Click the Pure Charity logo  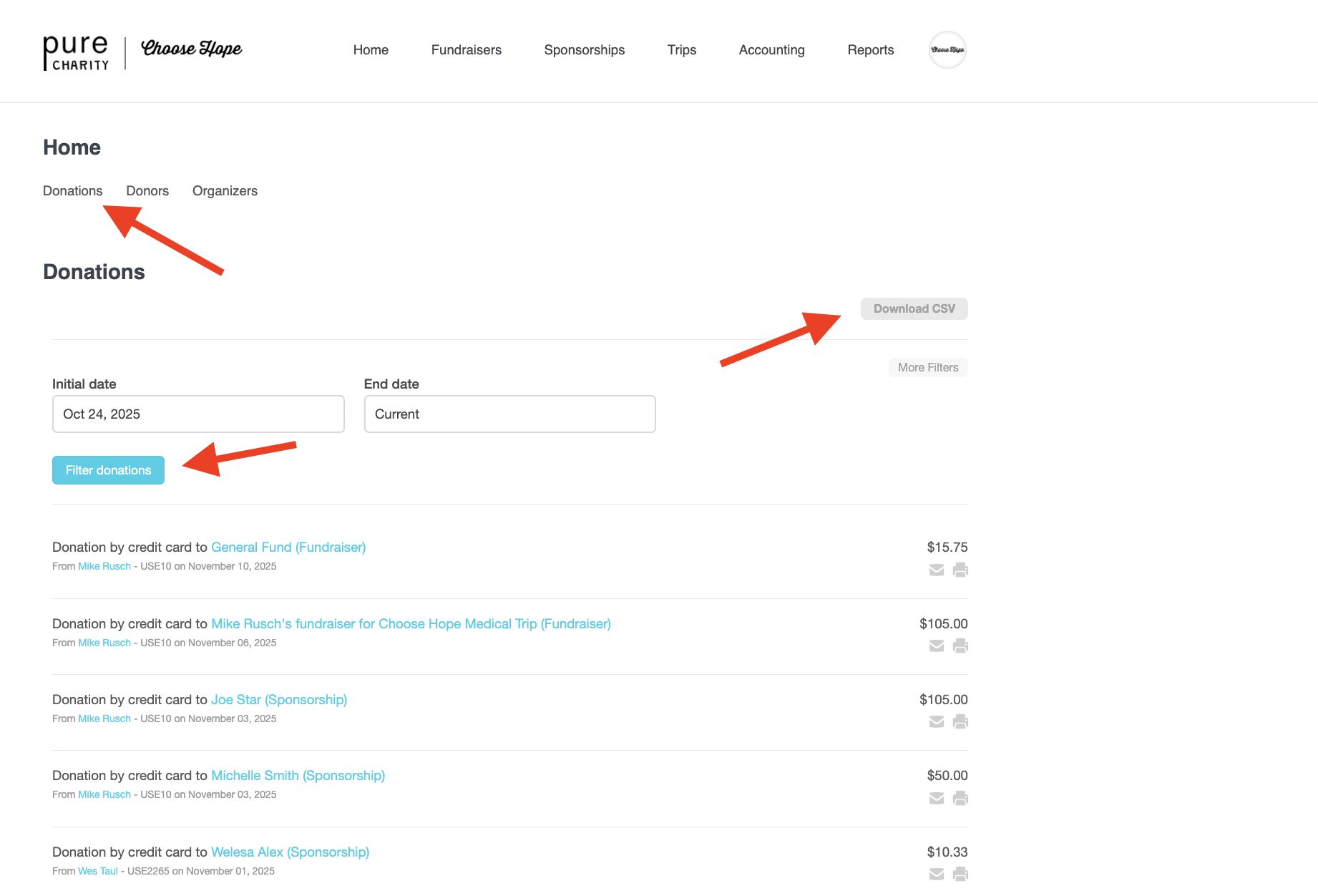76,52
